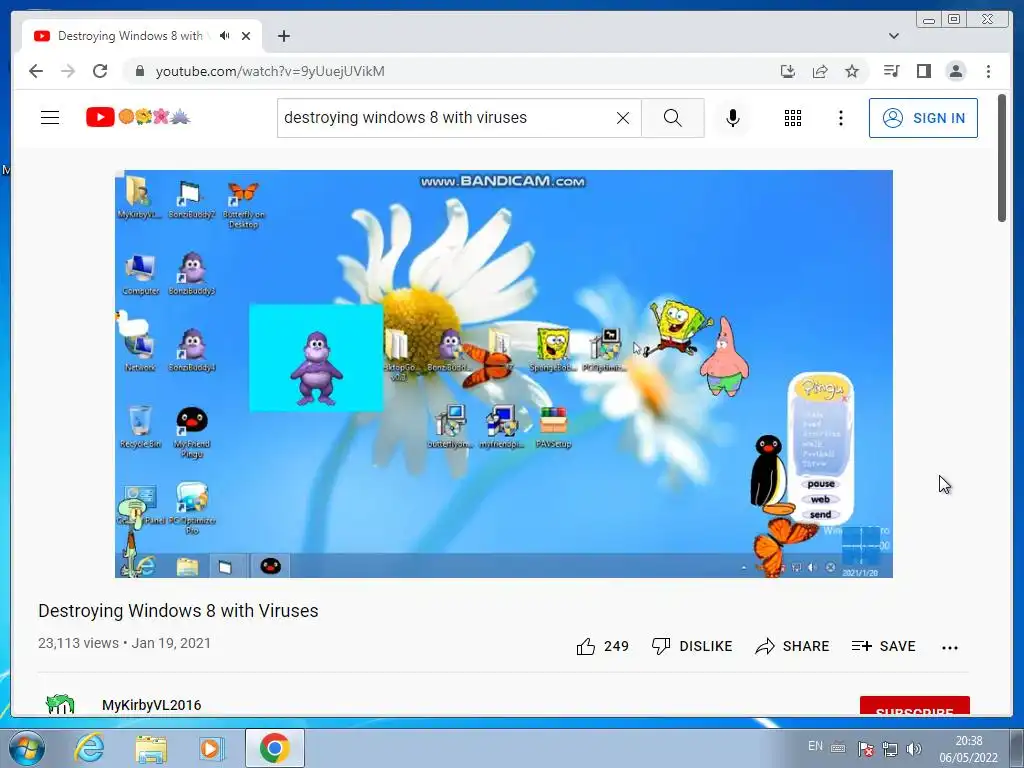
Task: Mute the tab via speaker icon
Action: [x=225, y=36]
